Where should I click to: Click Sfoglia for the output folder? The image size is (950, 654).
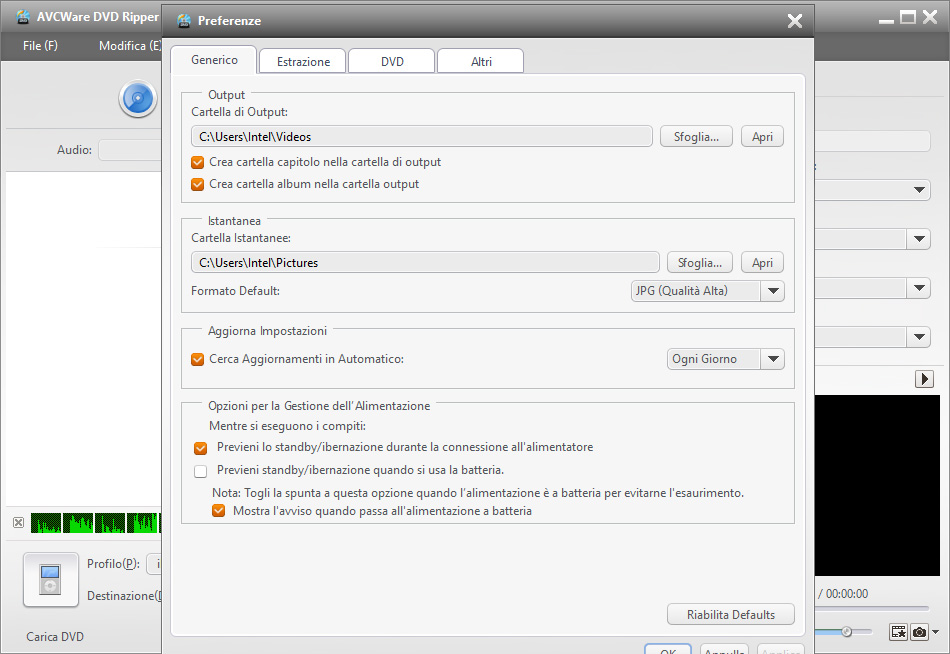tap(696, 137)
